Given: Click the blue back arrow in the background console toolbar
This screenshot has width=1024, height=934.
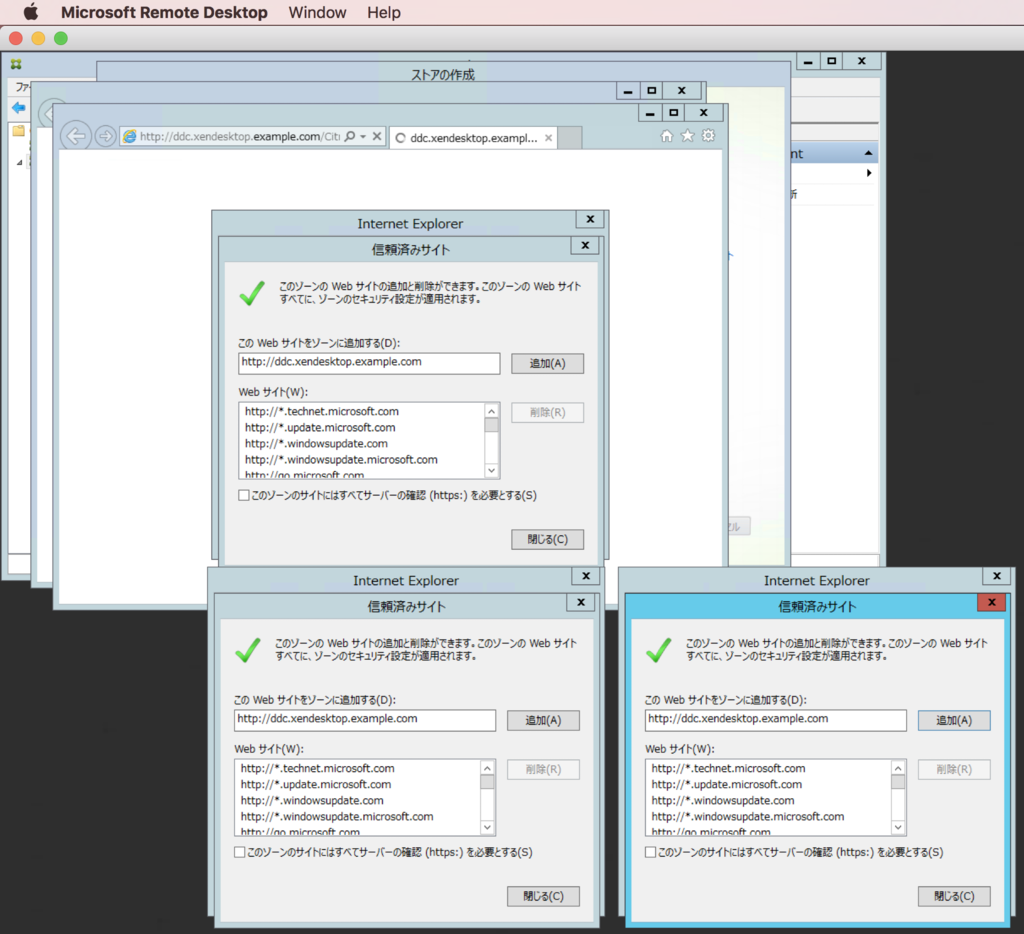Looking at the screenshot, I should tap(18, 108).
